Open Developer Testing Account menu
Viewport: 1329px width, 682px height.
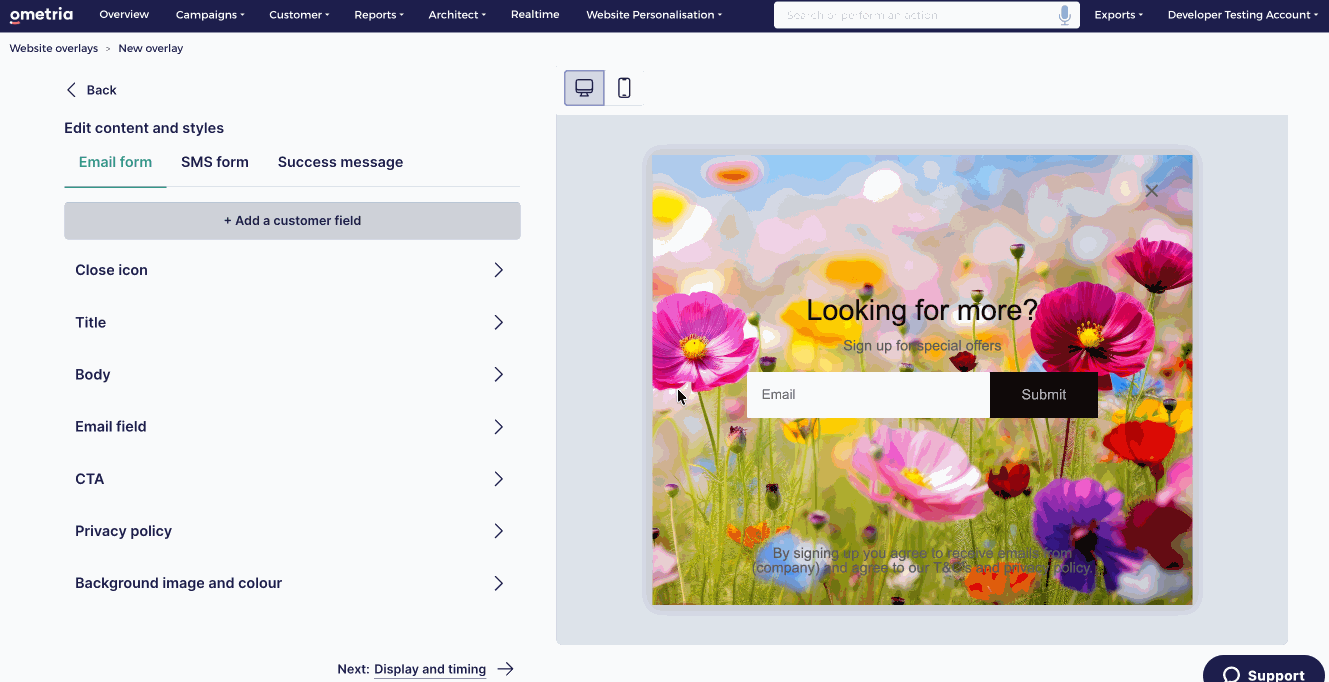coord(1242,15)
